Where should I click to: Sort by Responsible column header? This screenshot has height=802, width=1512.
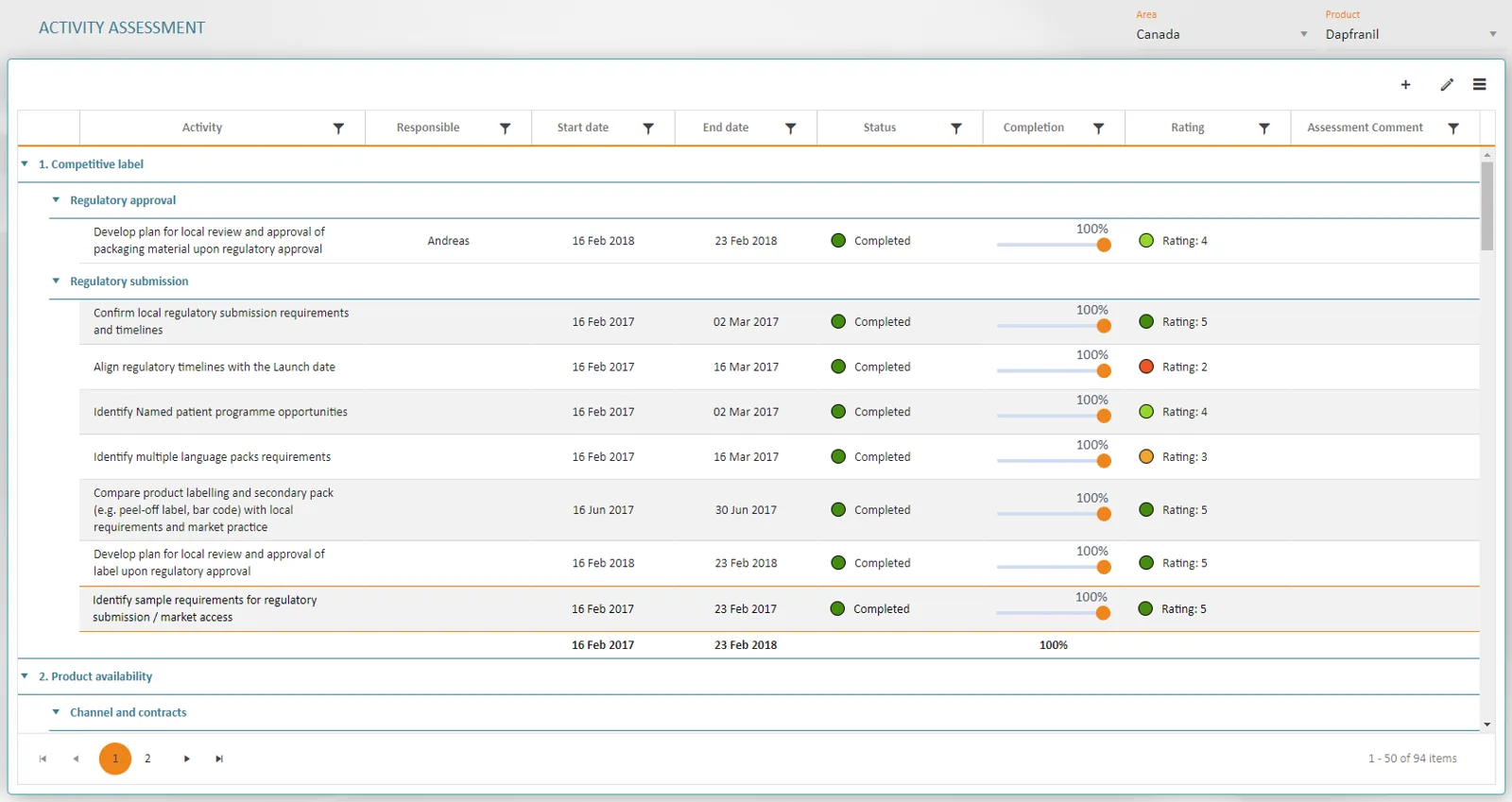point(428,128)
